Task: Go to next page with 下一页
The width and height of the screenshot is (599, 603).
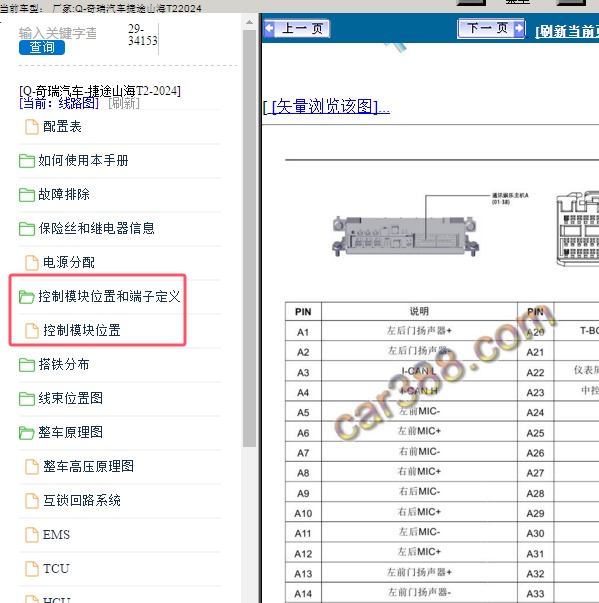Action: point(491,28)
